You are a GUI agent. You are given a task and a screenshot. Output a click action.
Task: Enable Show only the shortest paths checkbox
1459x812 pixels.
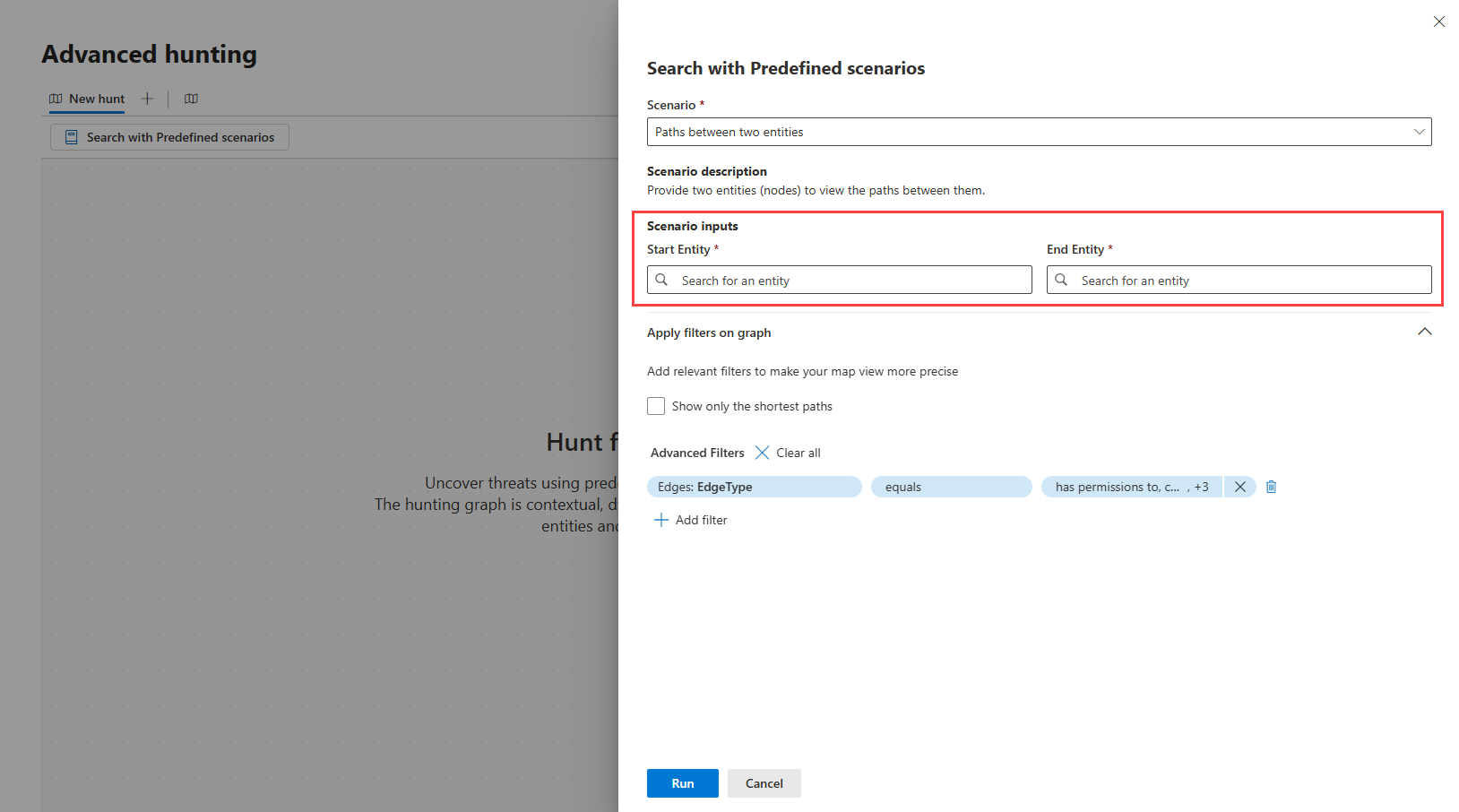point(656,406)
